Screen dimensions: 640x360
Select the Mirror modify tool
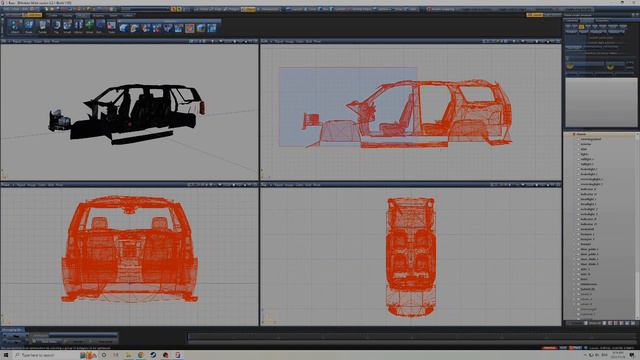(x=78, y=27)
